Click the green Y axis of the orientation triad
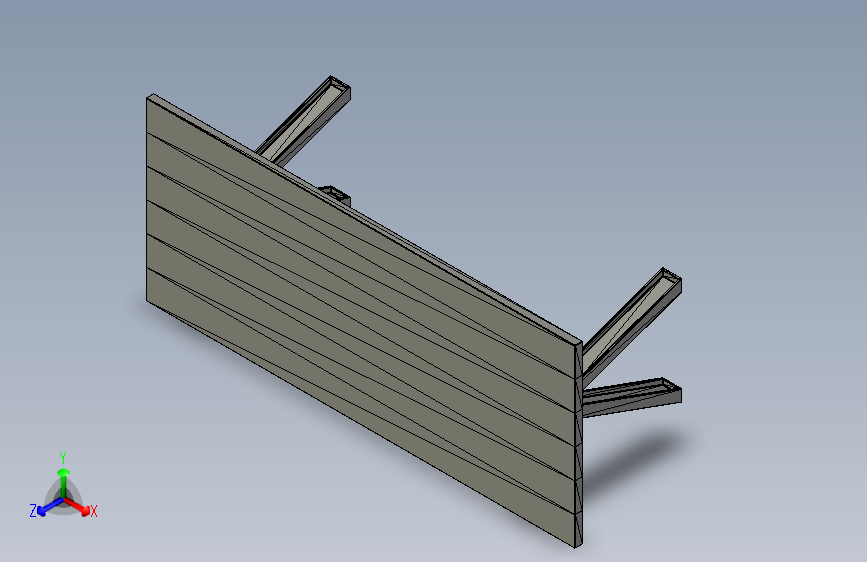 point(64,482)
